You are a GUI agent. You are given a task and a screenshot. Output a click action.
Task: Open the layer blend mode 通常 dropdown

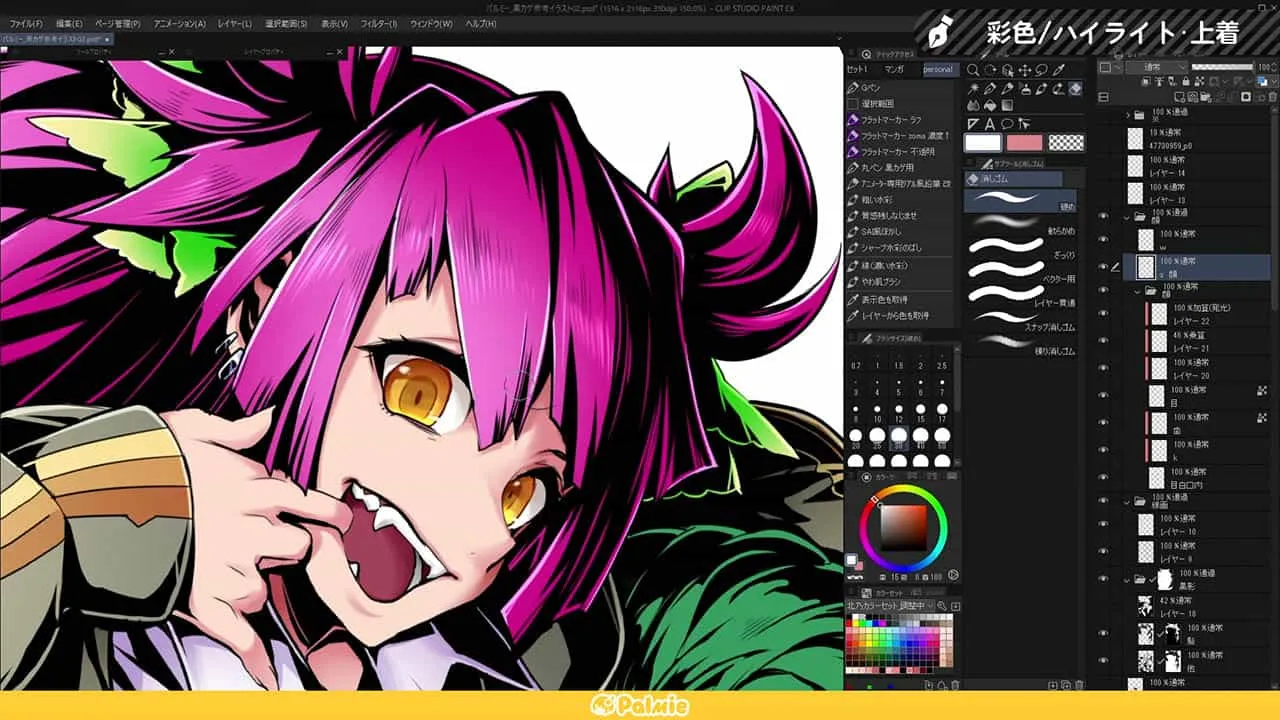coord(1160,66)
